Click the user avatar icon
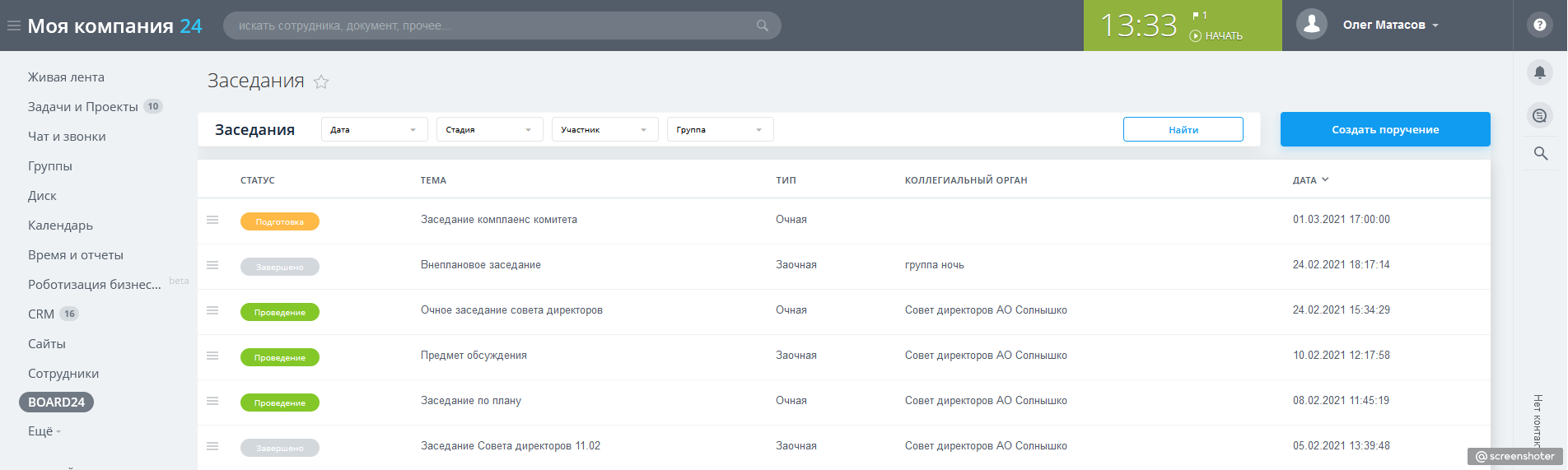This screenshot has height=470, width=1568. tap(1311, 25)
